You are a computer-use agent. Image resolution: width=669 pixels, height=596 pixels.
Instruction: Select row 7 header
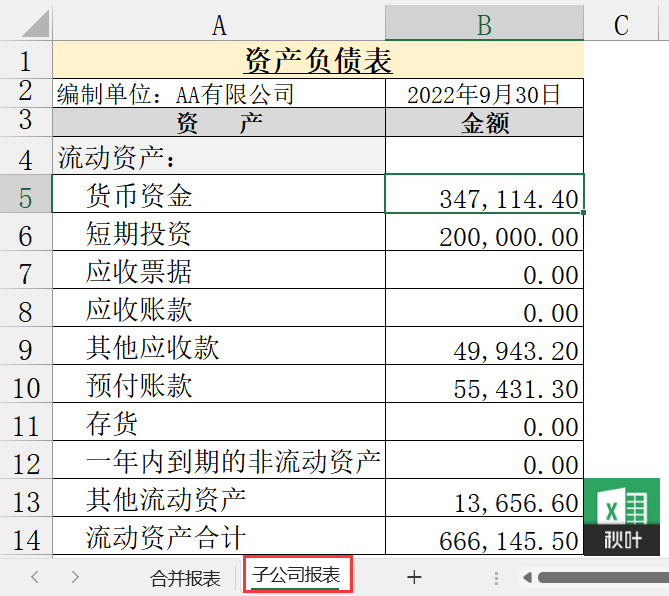pos(26,270)
